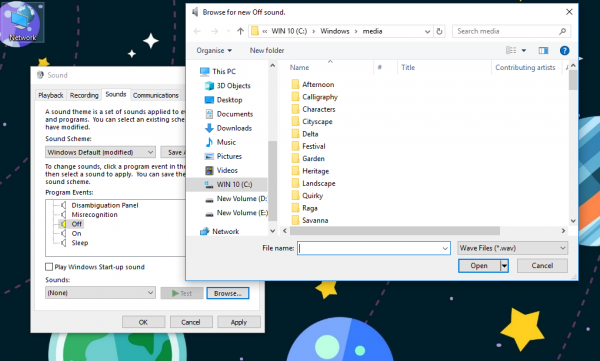Click the Browse... button in Sound window
The width and height of the screenshot is (600, 361).
pyautogui.click(x=228, y=293)
